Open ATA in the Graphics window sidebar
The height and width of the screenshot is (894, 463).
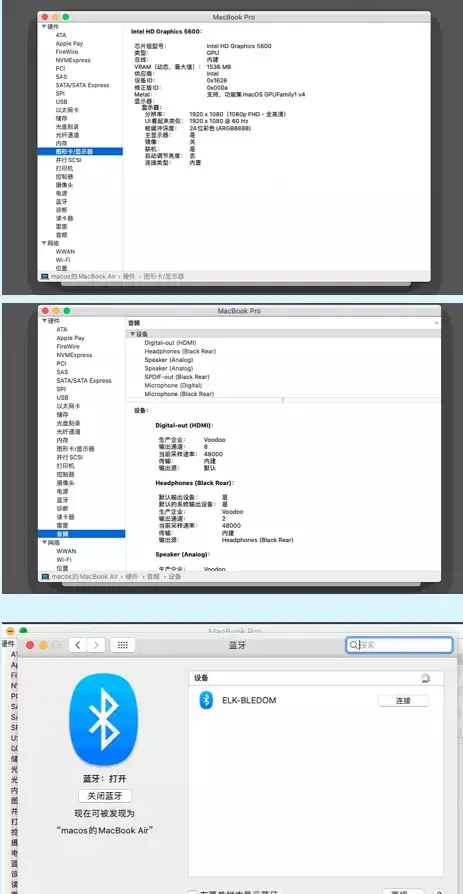click(60, 35)
